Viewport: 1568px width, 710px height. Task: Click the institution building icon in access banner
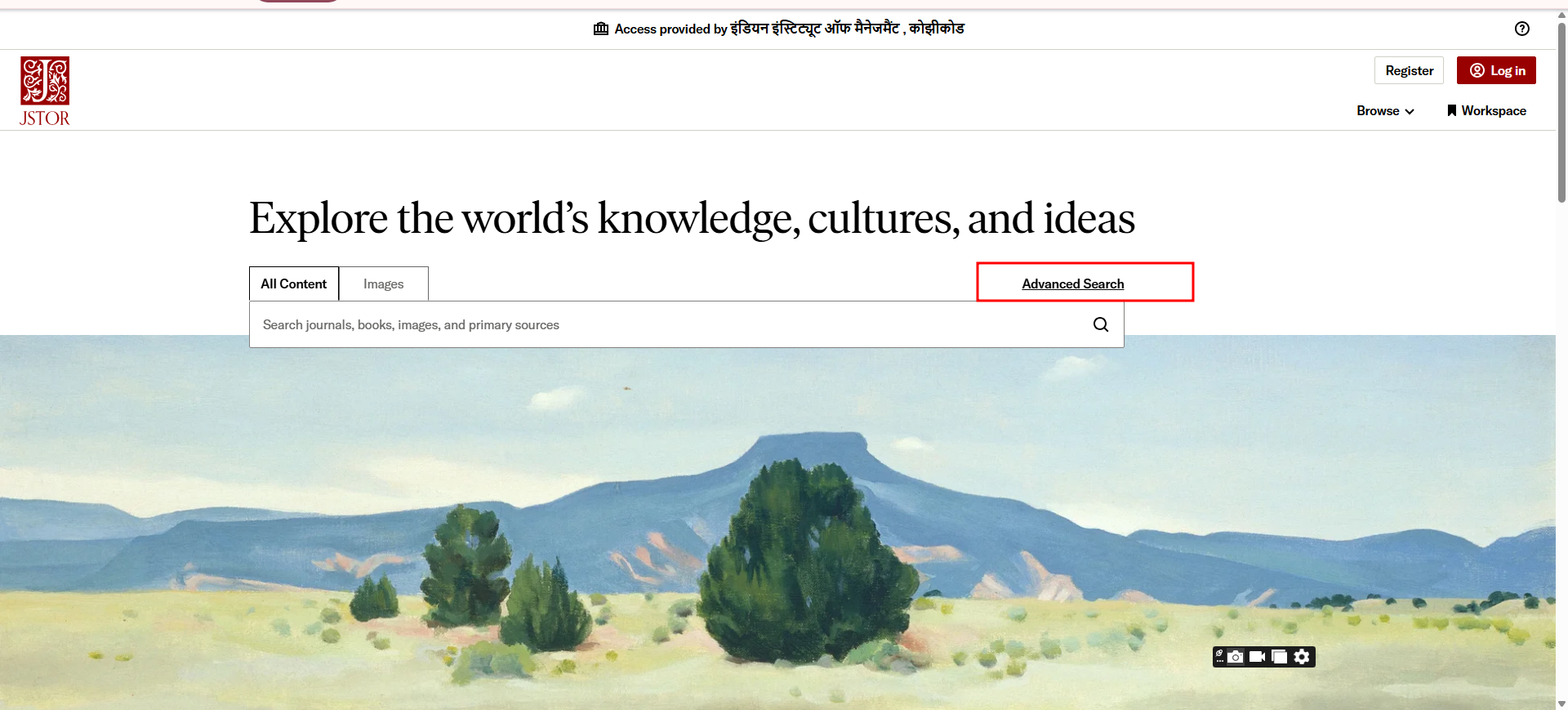point(601,29)
